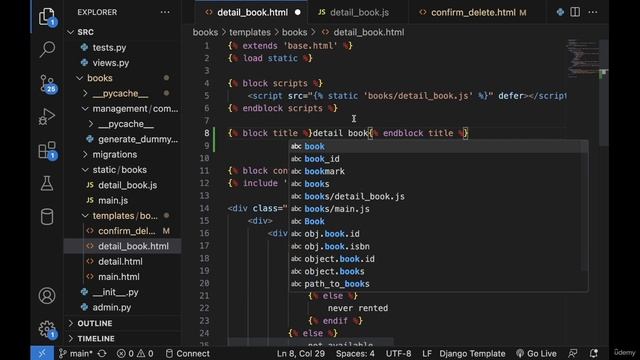This screenshot has height=360, width=640.
Task: Click the Python icon in editor title bar
Action: pyautogui.click(x=560, y=12)
